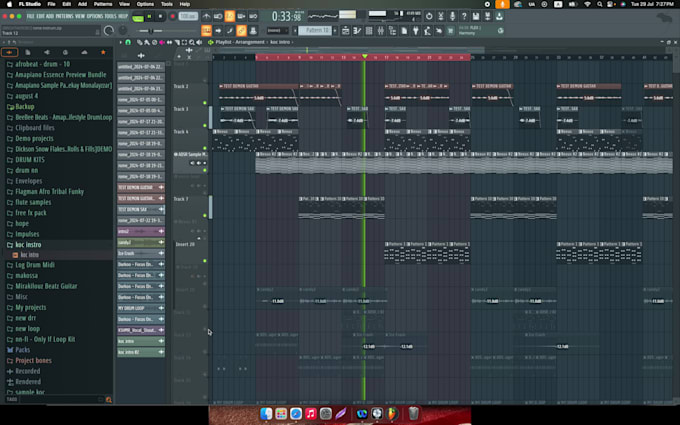
Task: Toggle the loop recording icon
Action: click(253, 16)
